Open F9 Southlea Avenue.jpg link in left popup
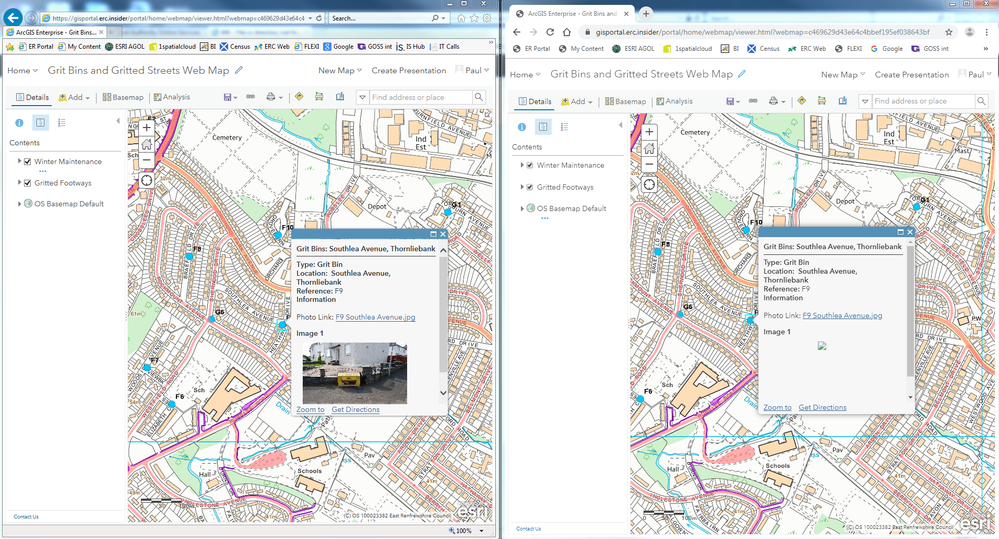 click(x=375, y=317)
